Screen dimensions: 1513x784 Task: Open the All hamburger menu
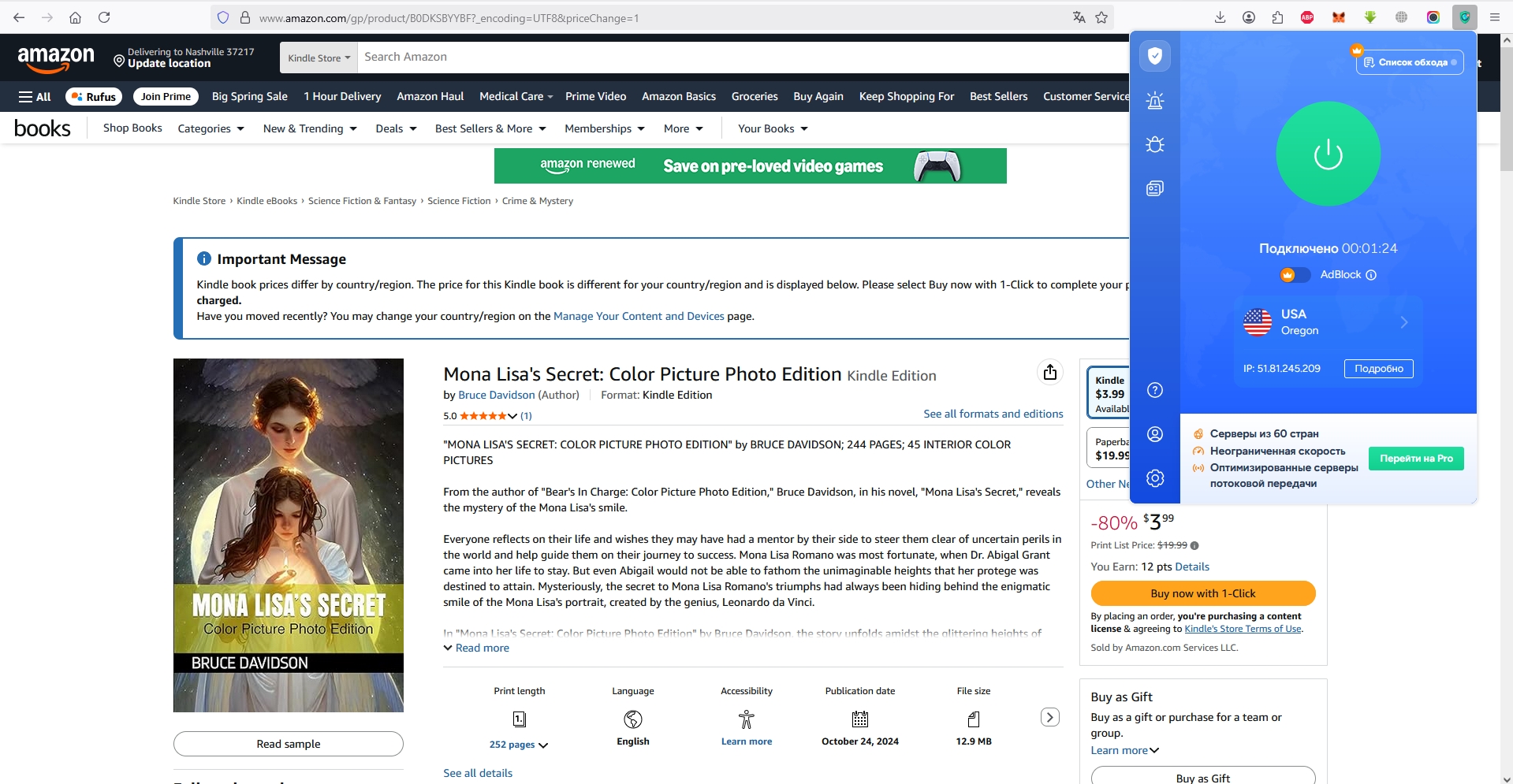coord(35,97)
